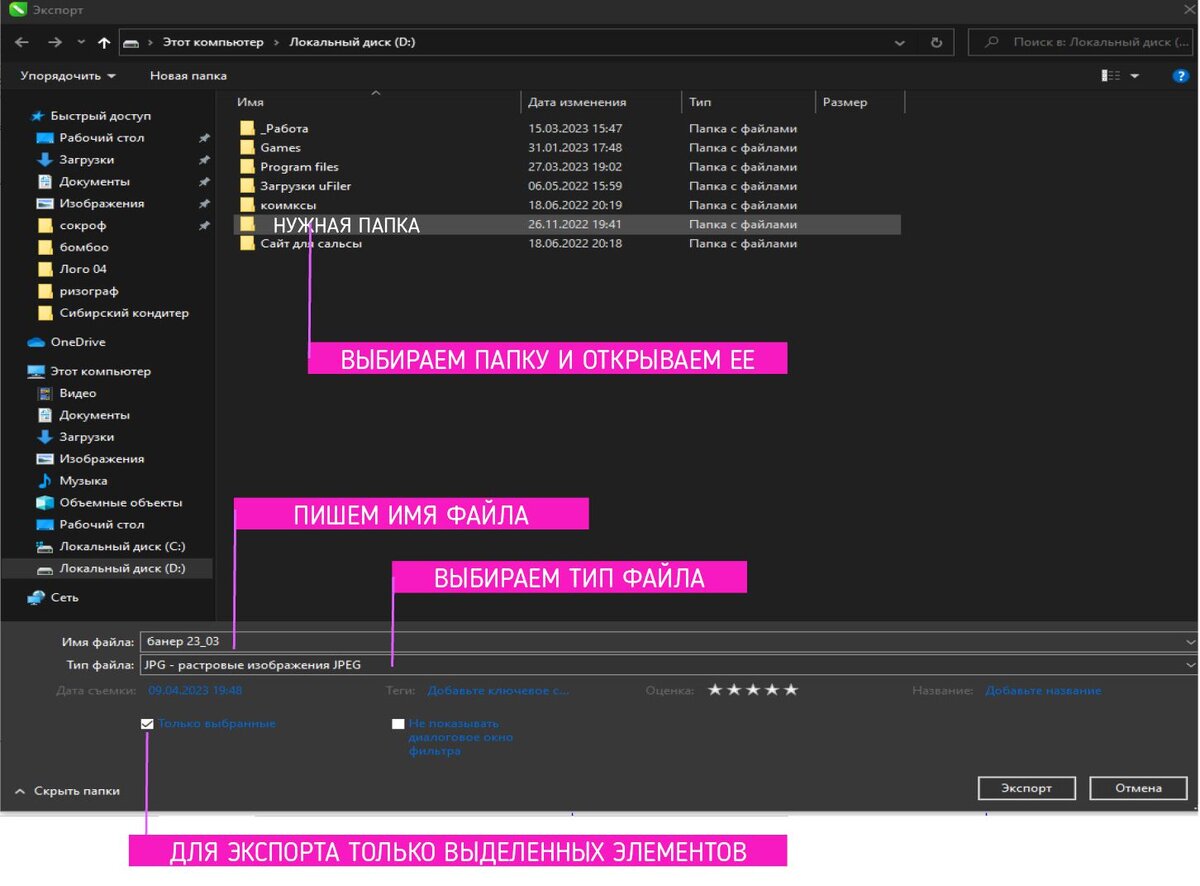Add a title via Добавьте название
1200x886 pixels.
[1043, 691]
